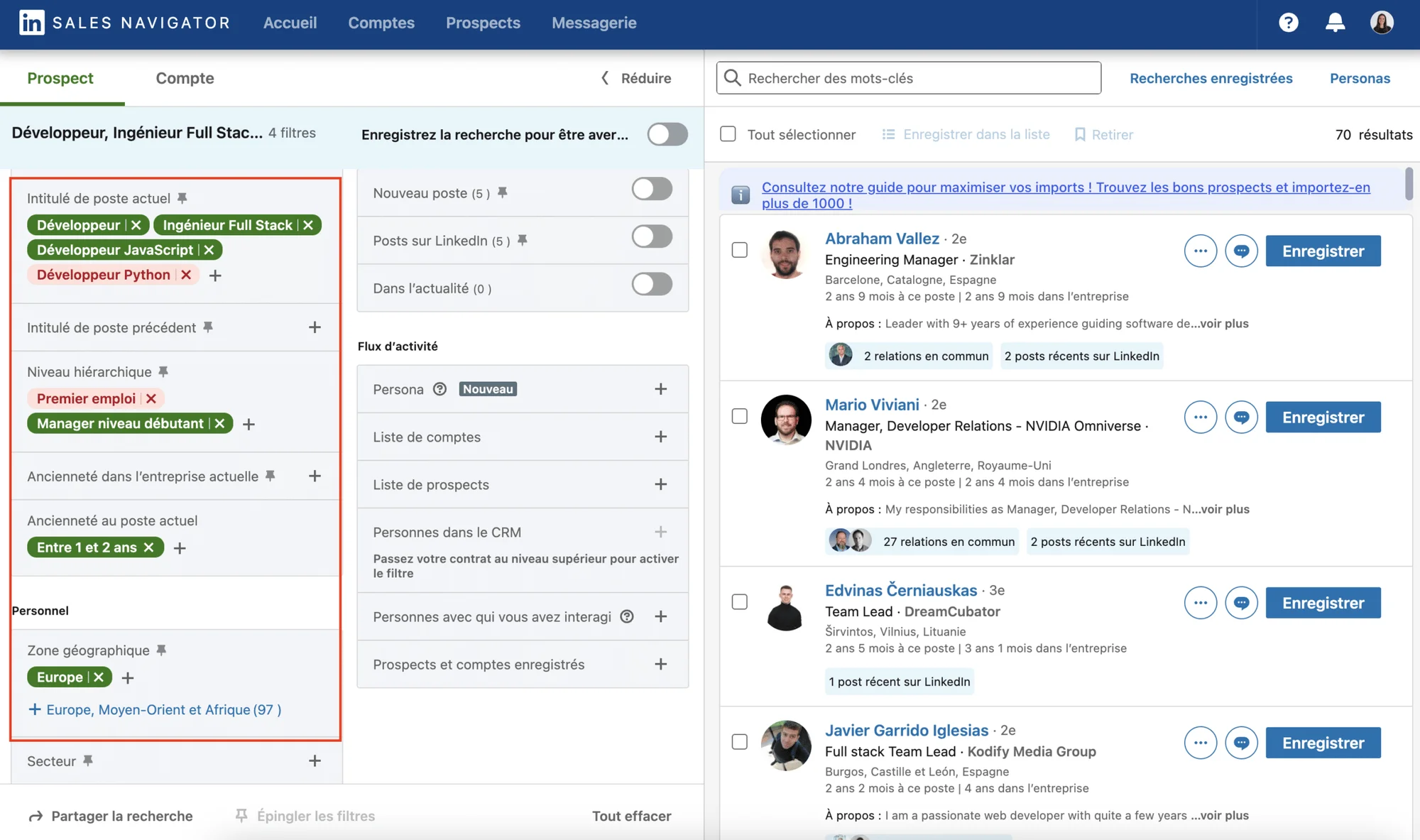Screen dimensions: 1420x840
Task: Open more options for Edvinas Černiauskas
Action: click(x=1201, y=603)
